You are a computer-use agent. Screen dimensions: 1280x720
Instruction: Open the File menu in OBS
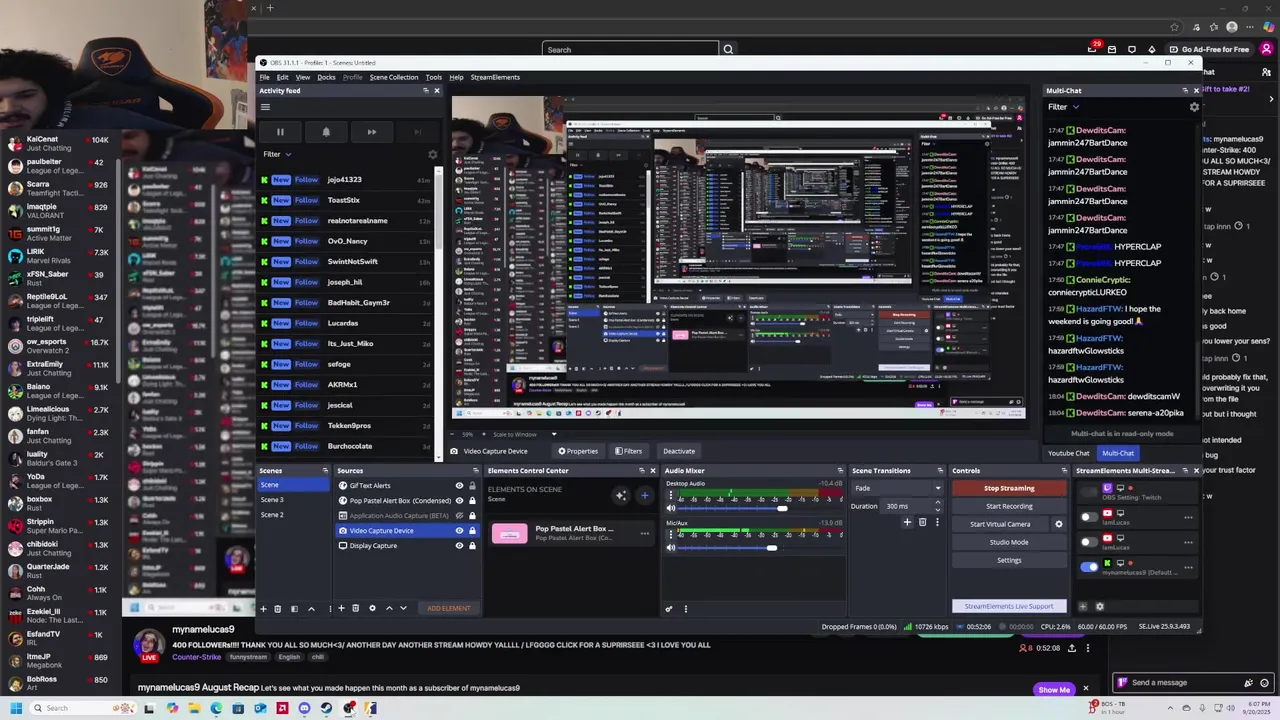[x=264, y=77]
